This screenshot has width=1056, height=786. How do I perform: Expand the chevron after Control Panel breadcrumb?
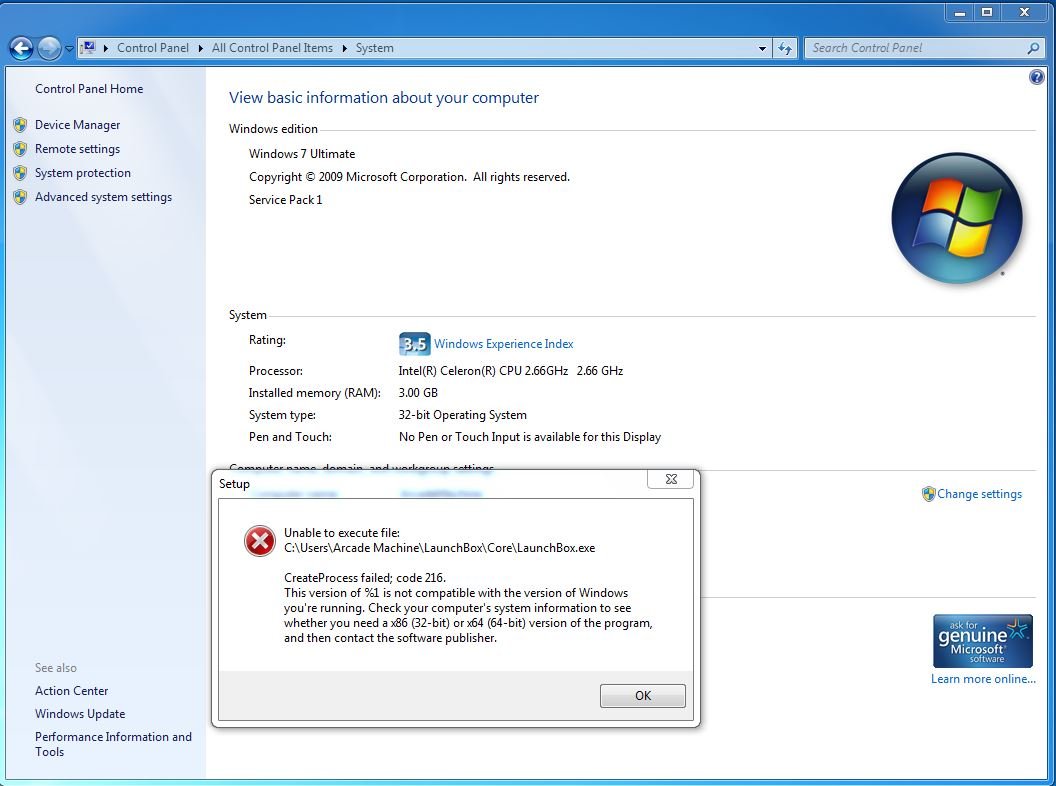tap(201, 48)
